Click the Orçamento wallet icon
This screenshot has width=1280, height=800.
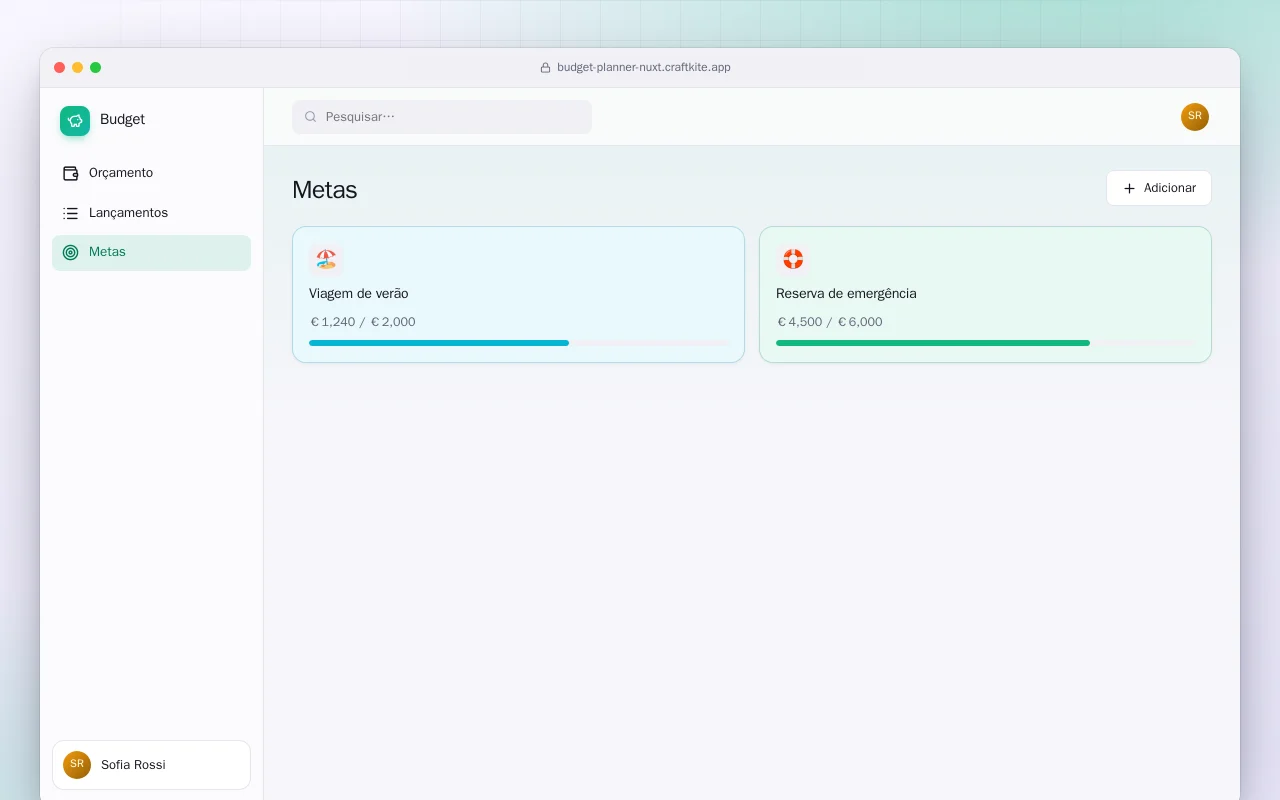(71, 173)
